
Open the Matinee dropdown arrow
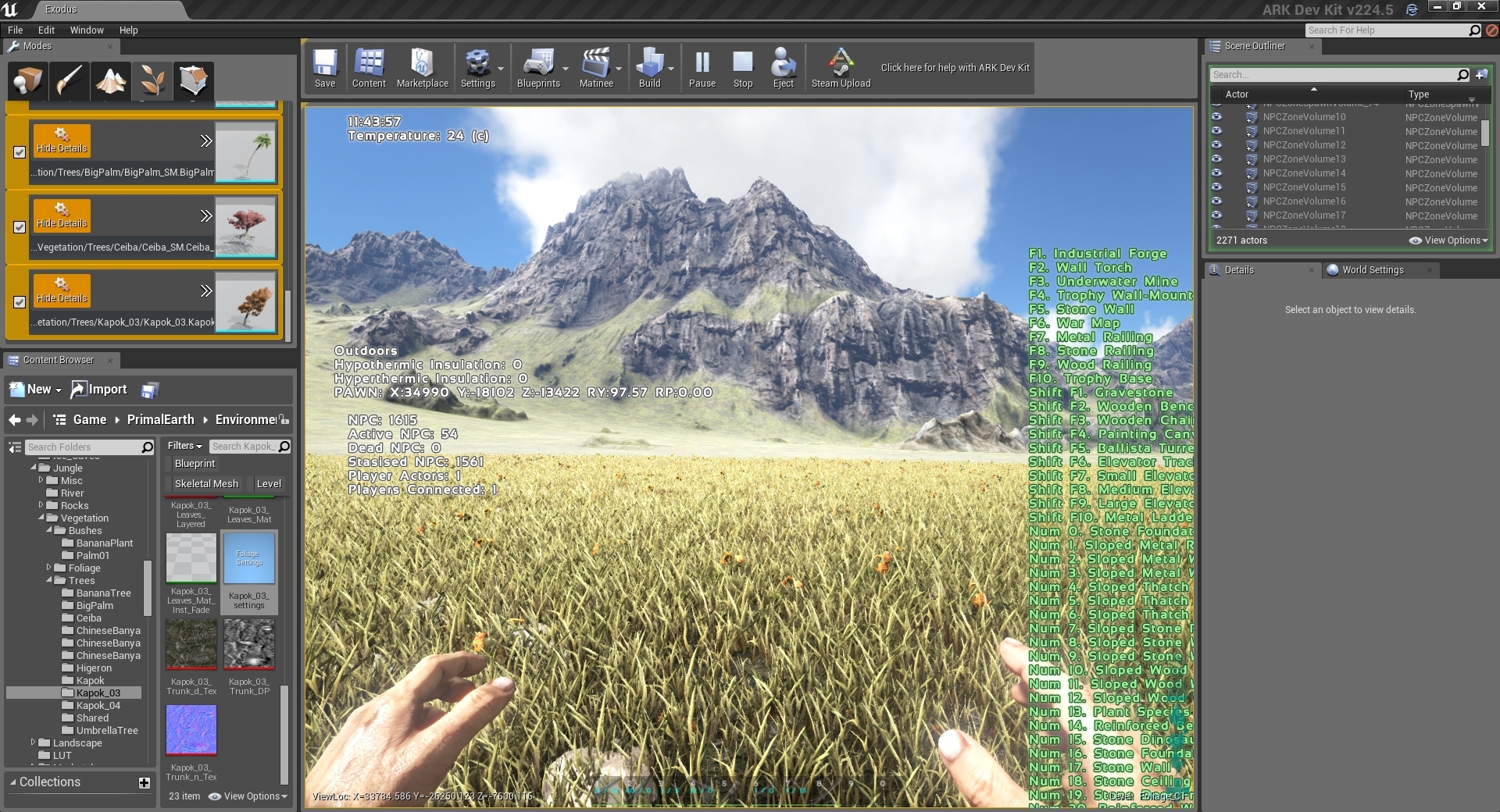(x=619, y=69)
